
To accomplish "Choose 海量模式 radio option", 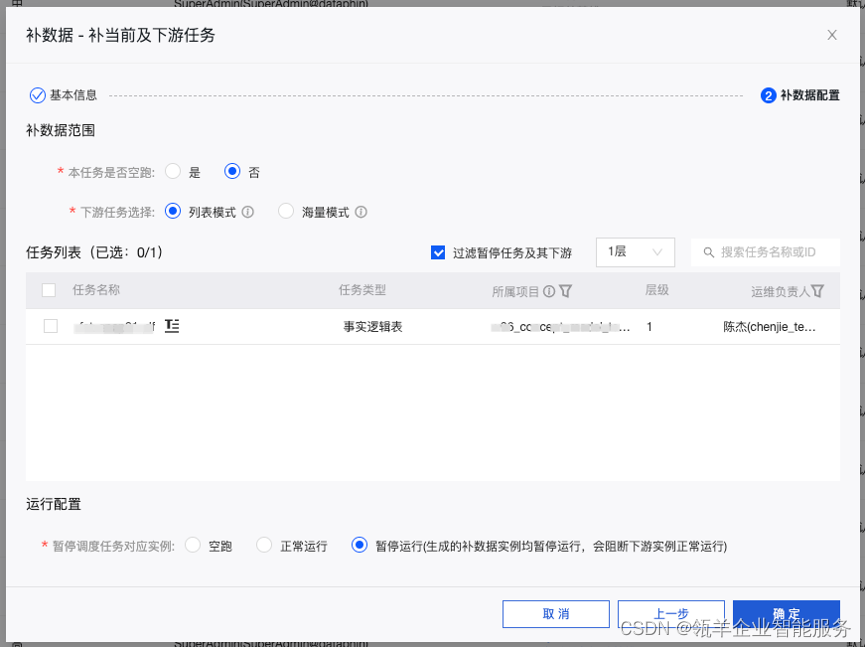I will [x=286, y=211].
